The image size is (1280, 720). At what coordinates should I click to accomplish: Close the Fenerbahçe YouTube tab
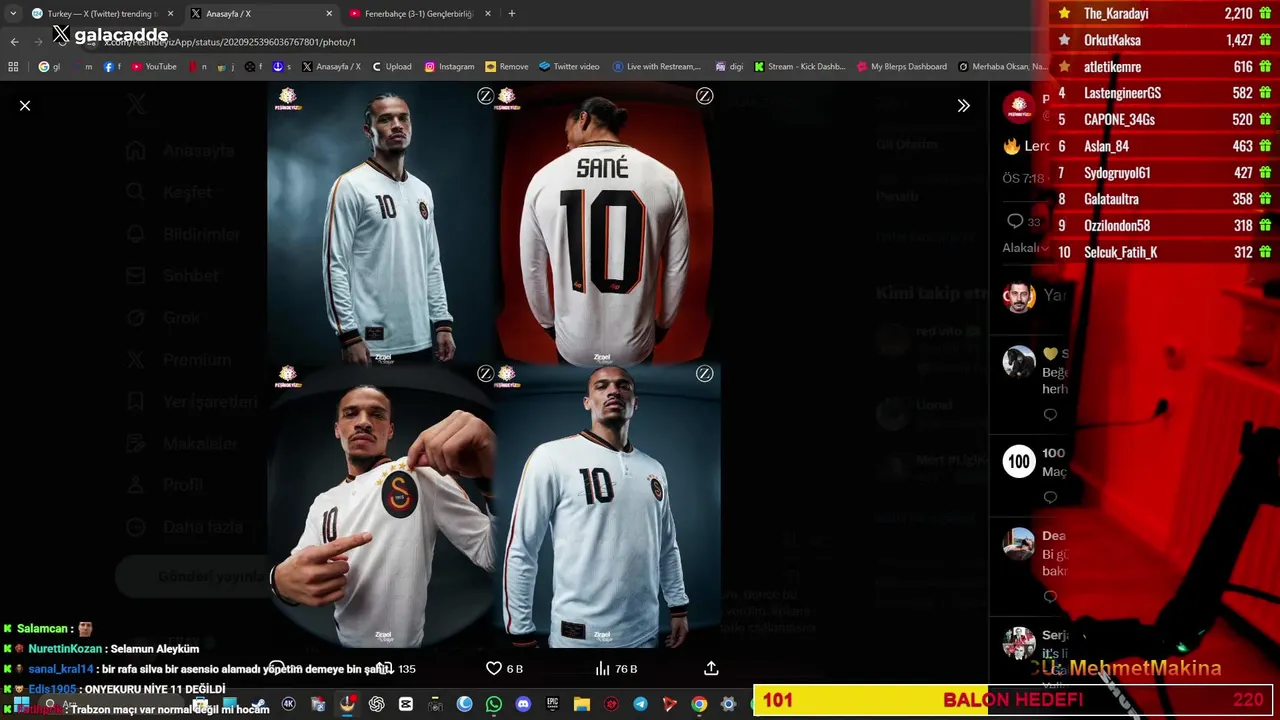click(x=488, y=14)
